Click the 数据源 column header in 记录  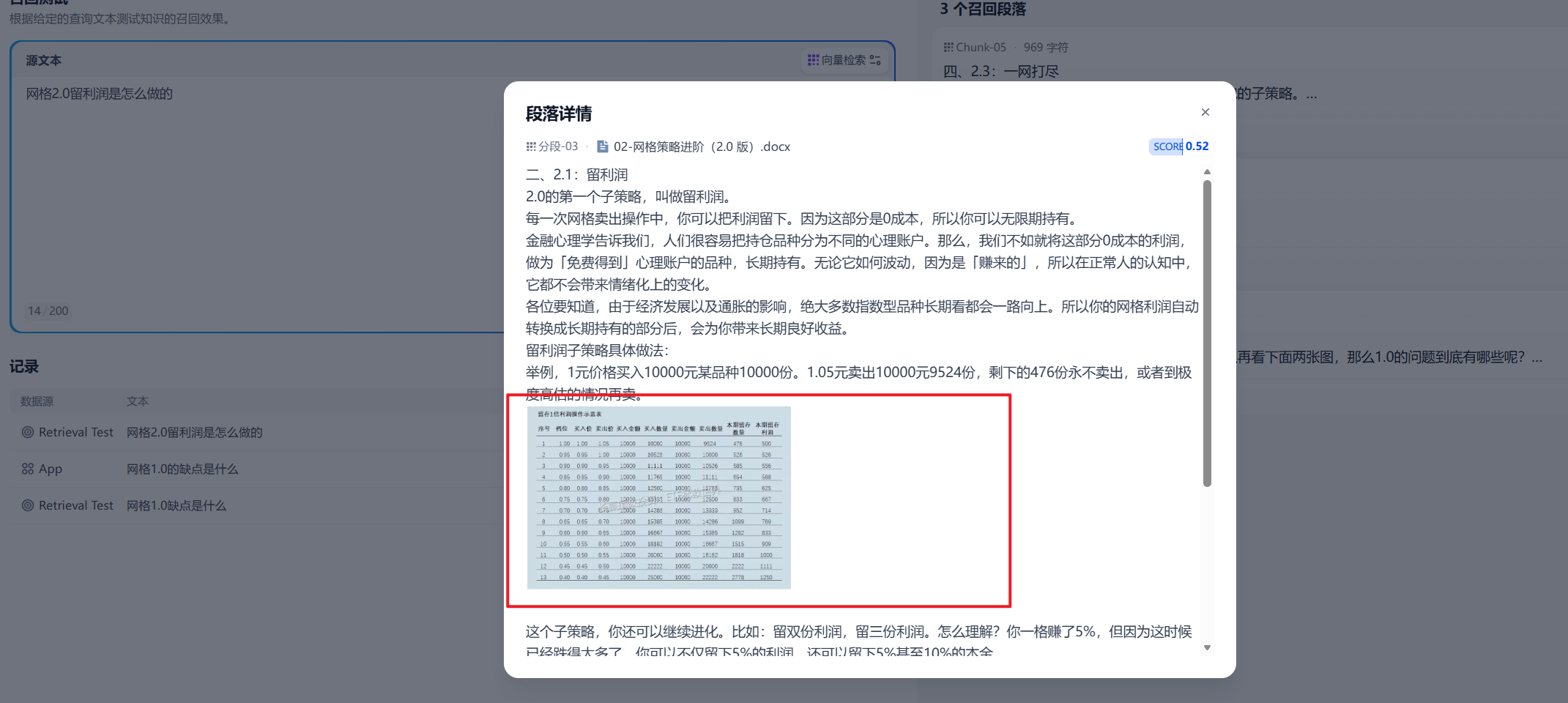[35, 401]
